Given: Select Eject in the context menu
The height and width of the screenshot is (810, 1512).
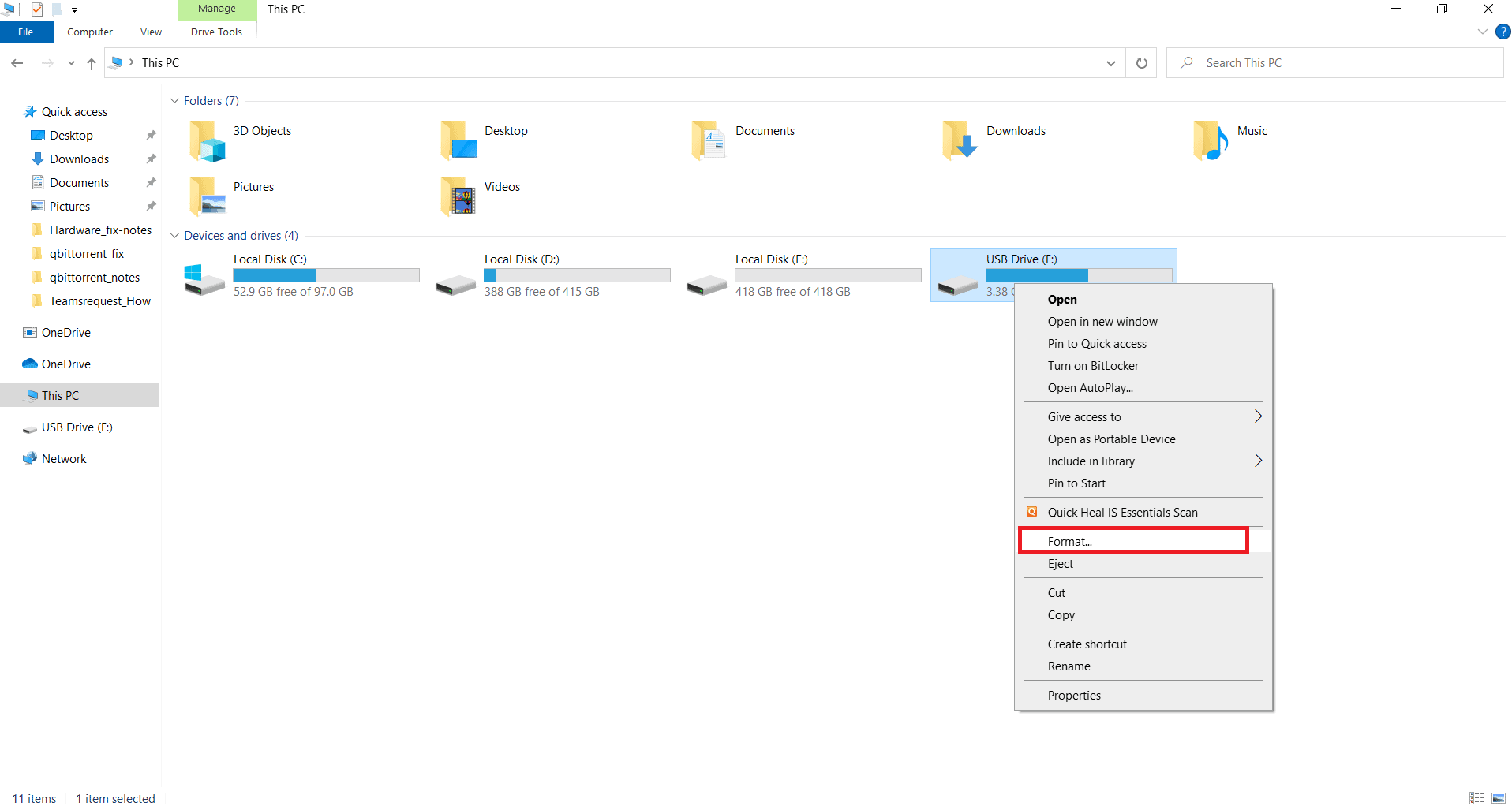Looking at the screenshot, I should click(x=1061, y=564).
